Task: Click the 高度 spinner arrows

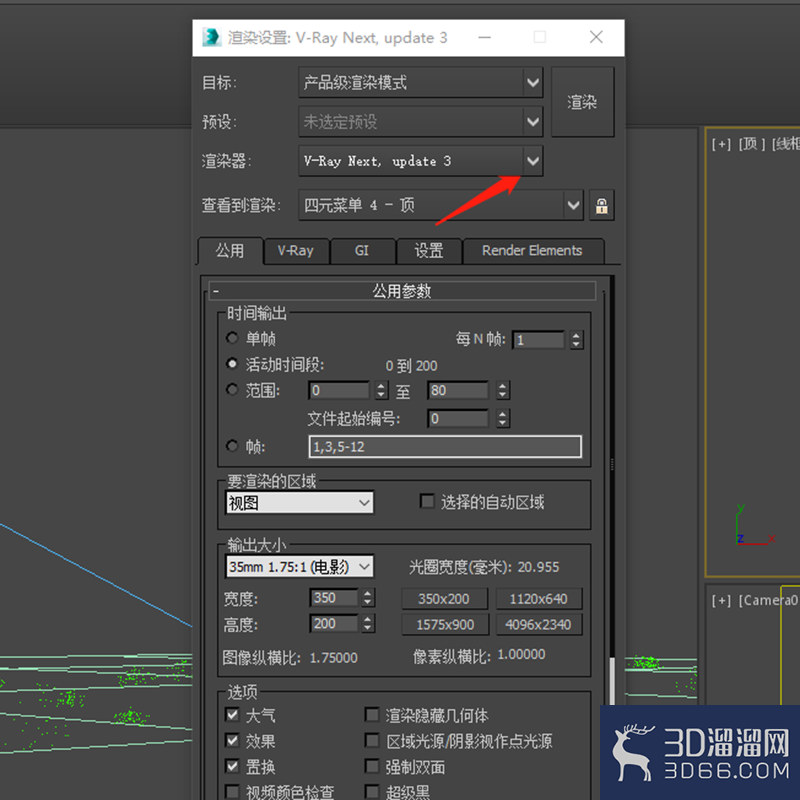Action: click(x=368, y=624)
